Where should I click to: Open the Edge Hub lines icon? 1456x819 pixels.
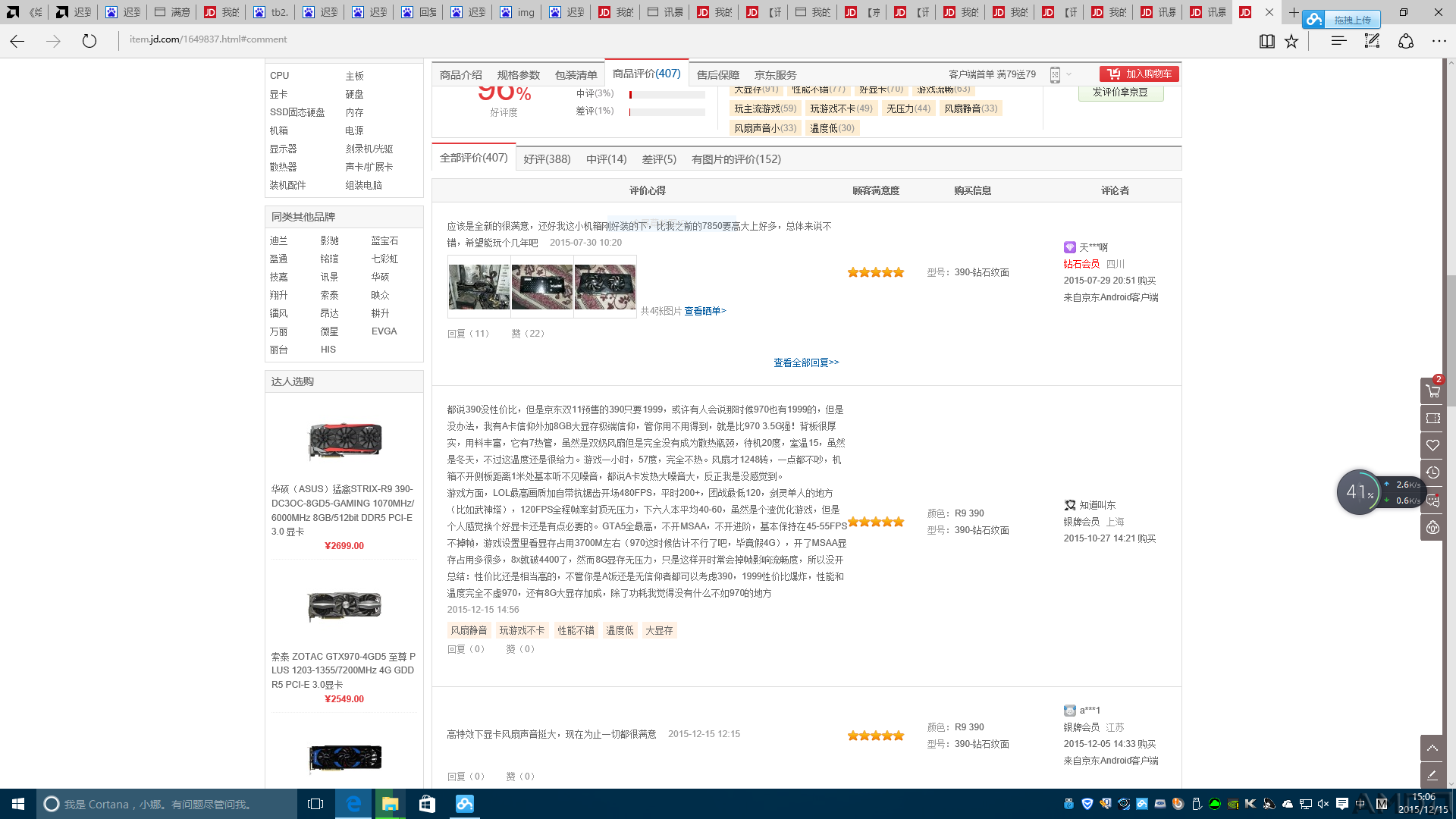pyautogui.click(x=1338, y=41)
